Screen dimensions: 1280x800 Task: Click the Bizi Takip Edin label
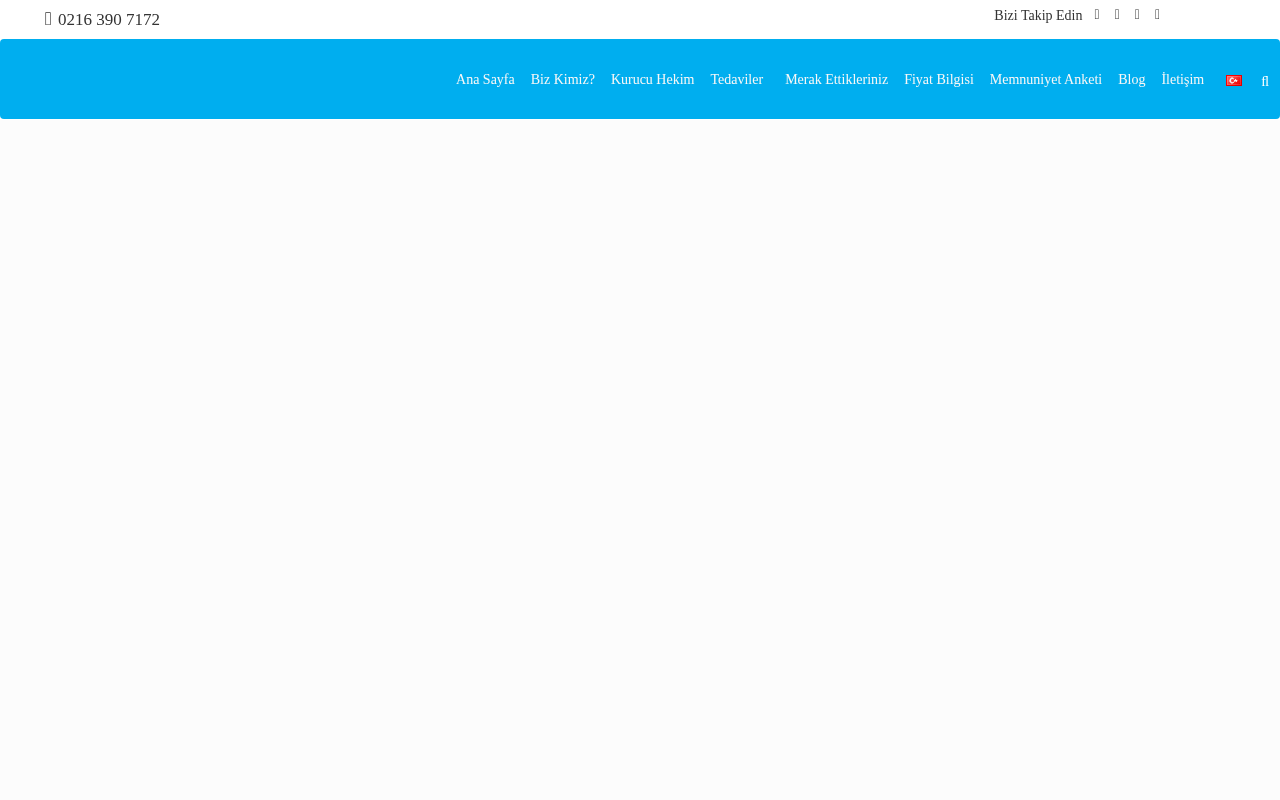tap(1038, 16)
